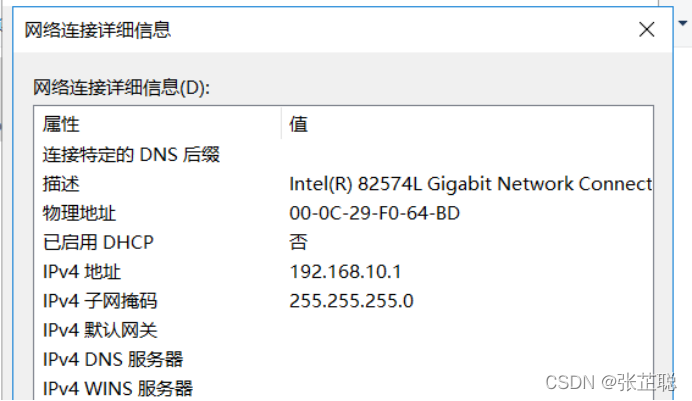Select the IPv4 子网掩码 property row

(x=100, y=301)
